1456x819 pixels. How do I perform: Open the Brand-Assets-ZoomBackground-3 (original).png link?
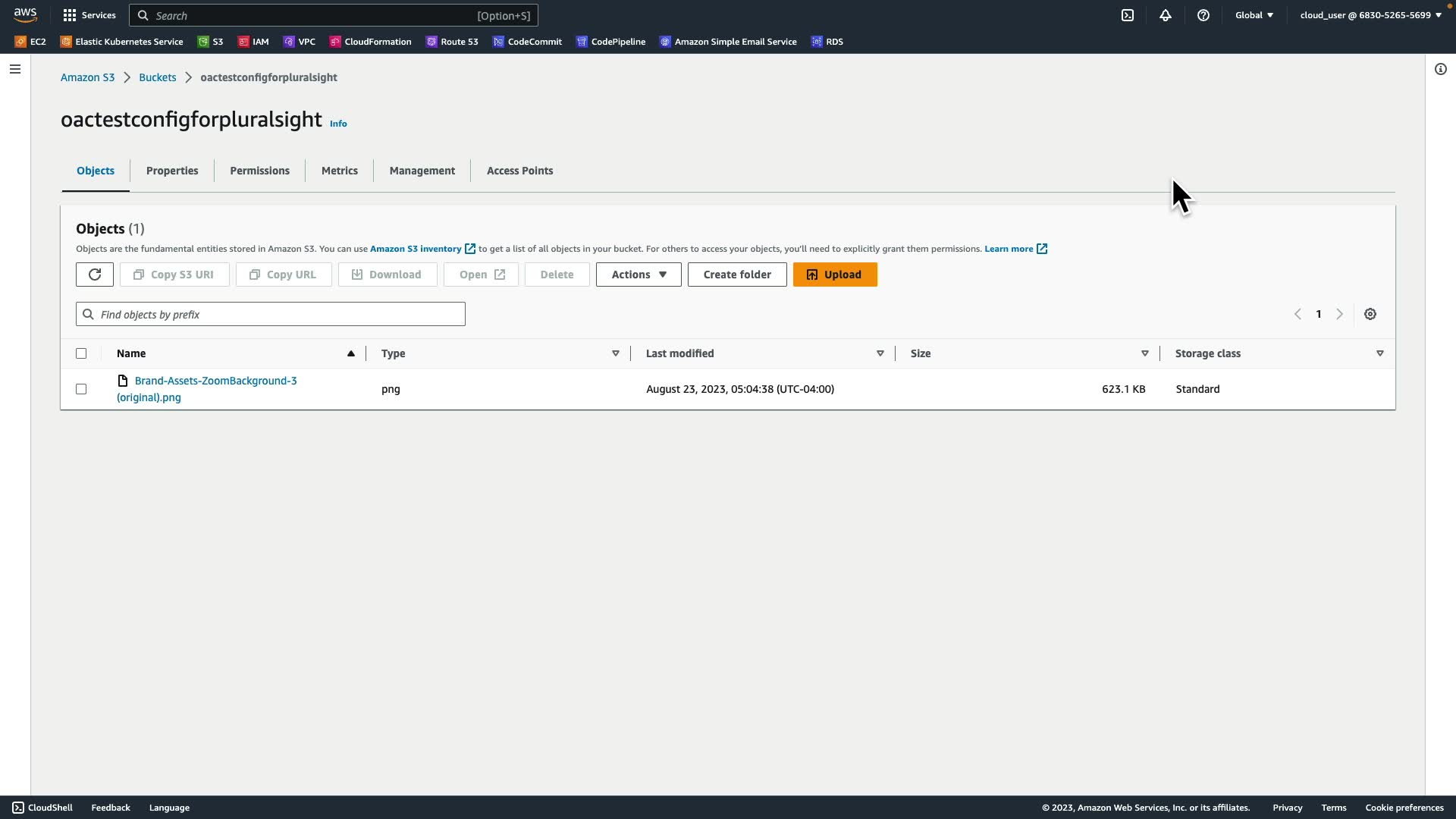click(x=215, y=381)
